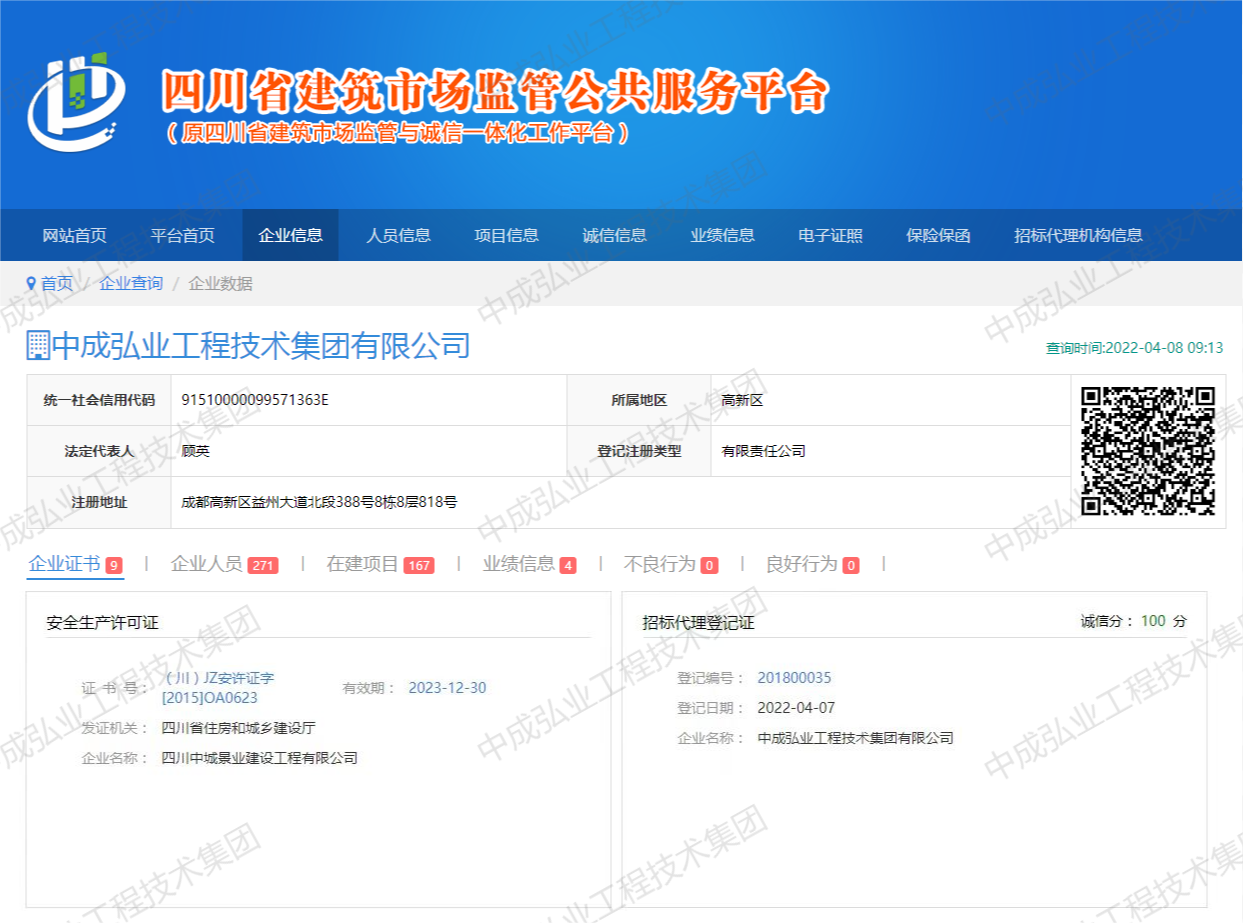Click the 企业数据 breadcrumb text

(221, 284)
